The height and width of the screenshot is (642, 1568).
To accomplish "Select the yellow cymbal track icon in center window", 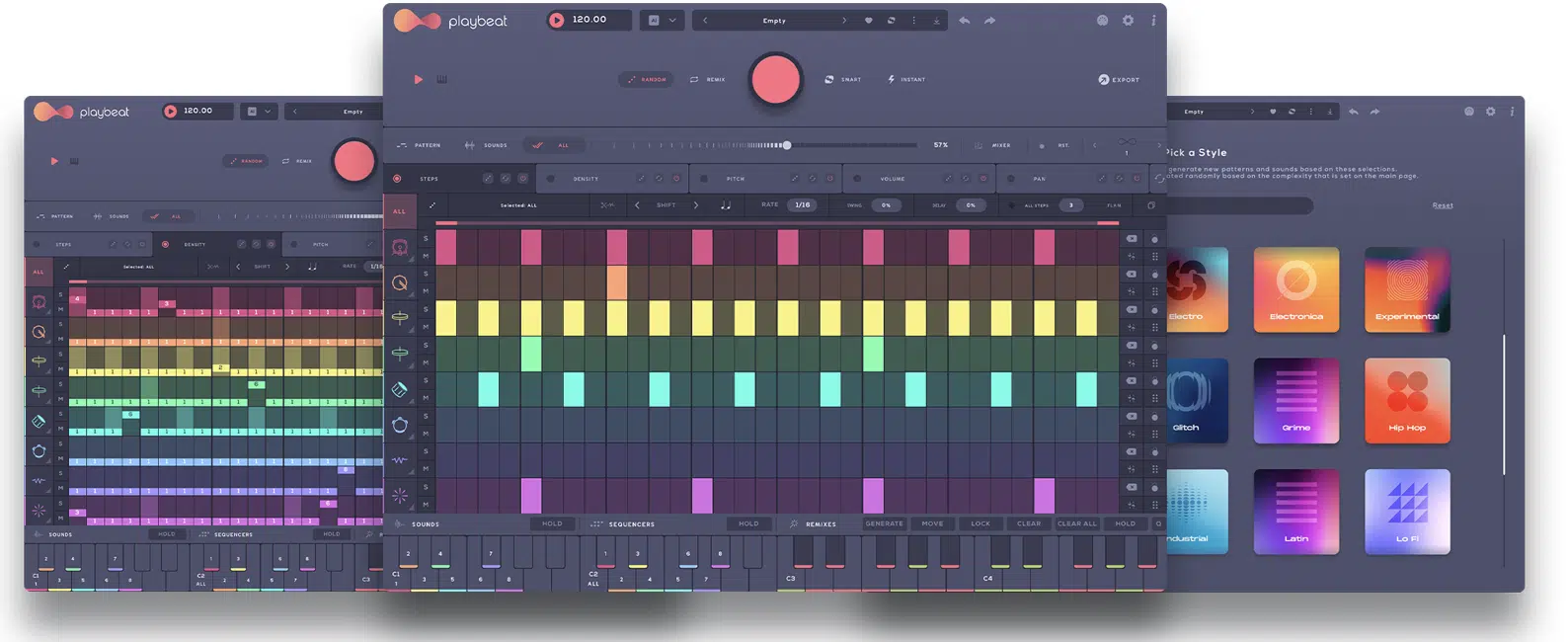I will click(x=400, y=318).
